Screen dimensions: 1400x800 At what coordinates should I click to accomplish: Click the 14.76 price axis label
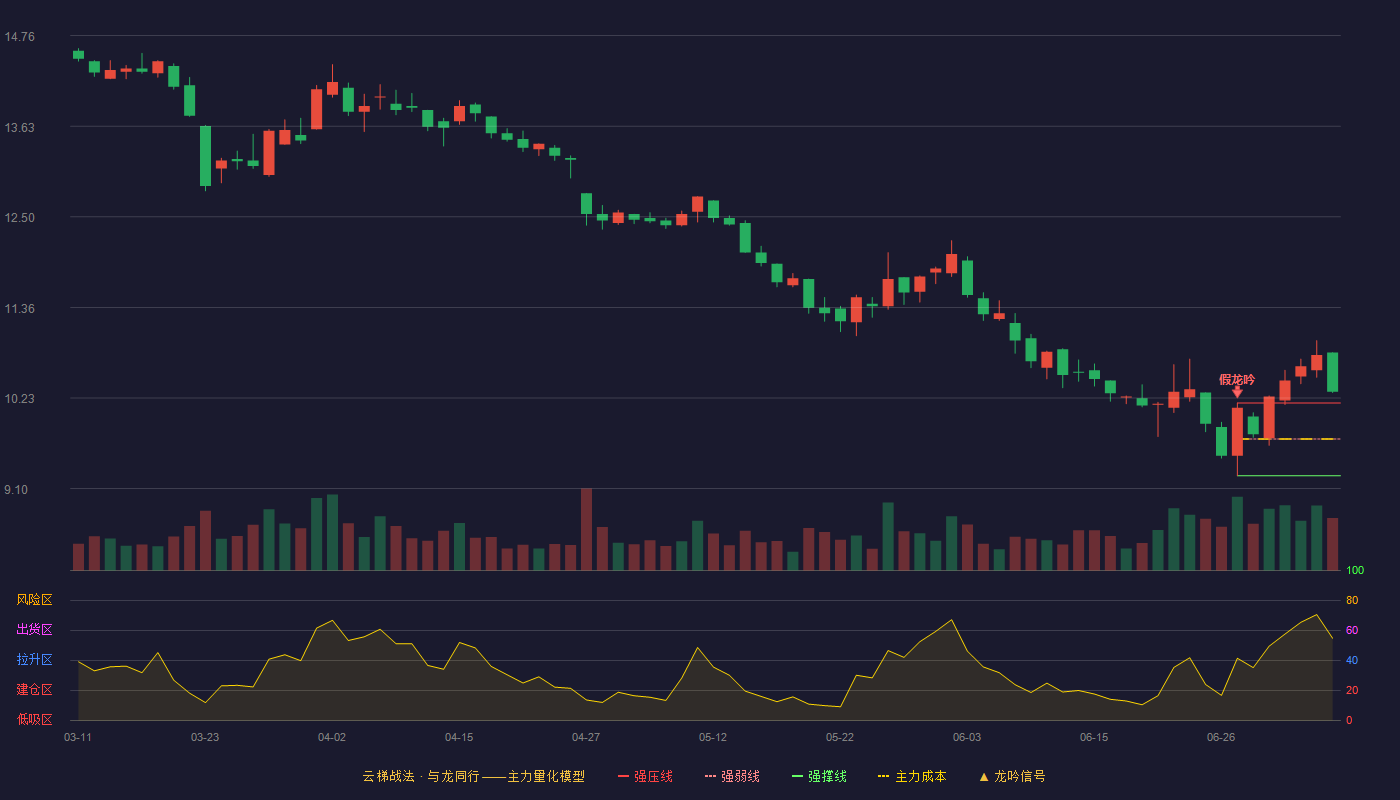click(x=19, y=37)
